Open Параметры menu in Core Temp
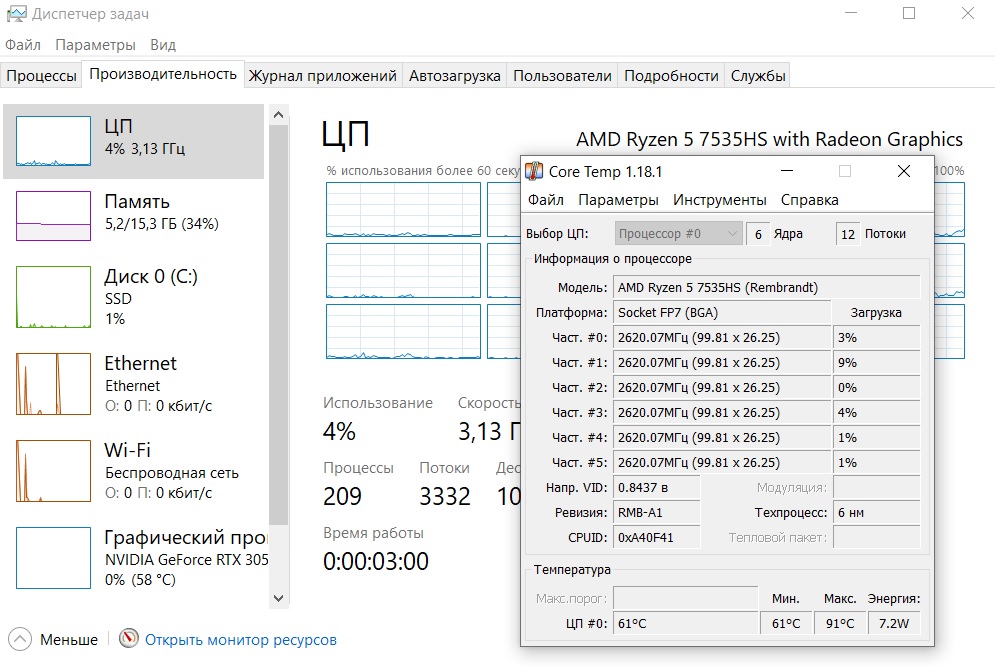The image size is (995, 667). pyautogui.click(x=618, y=200)
